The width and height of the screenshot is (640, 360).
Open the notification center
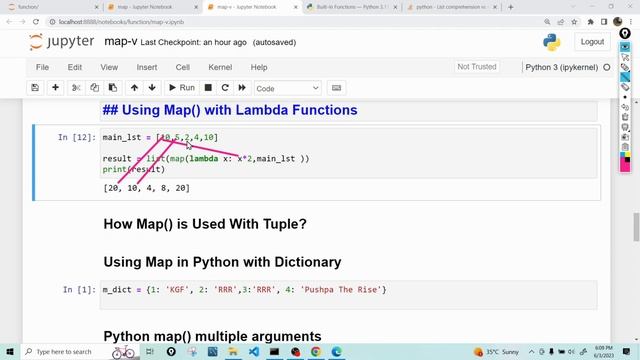pyautogui.click(x=626, y=352)
